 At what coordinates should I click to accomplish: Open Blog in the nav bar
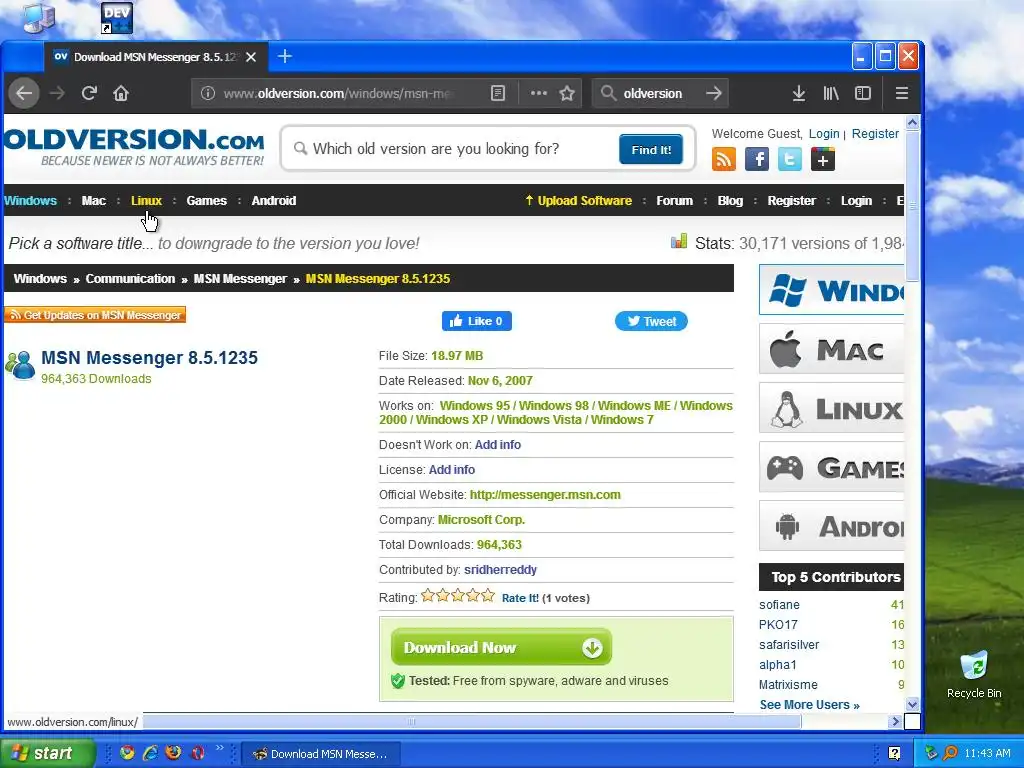point(730,200)
